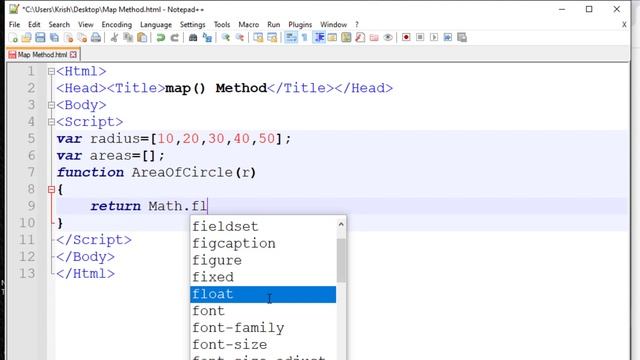Click the Redo toolbar icon
640x360 pixels.
click(175, 38)
